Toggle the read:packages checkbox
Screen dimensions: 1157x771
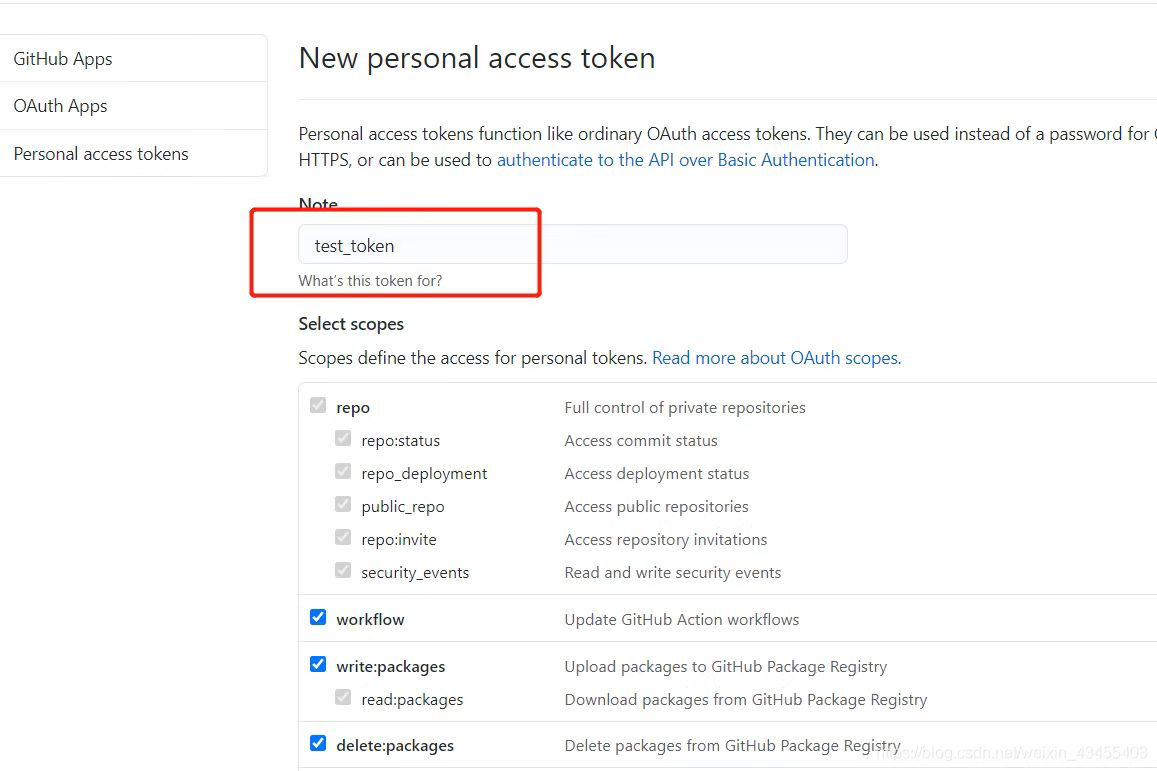tap(343, 696)
